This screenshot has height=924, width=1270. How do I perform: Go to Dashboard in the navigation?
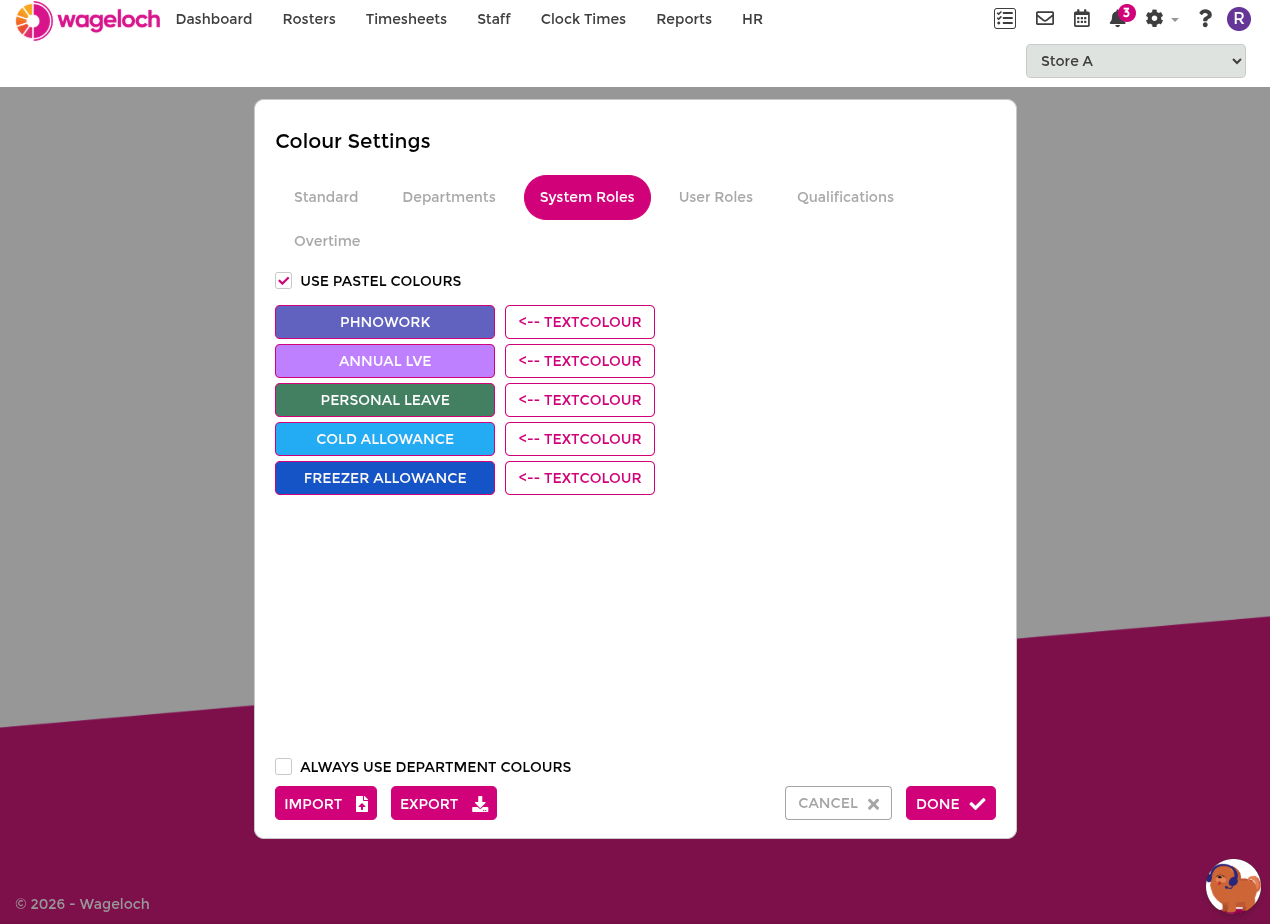pos(214,19)
